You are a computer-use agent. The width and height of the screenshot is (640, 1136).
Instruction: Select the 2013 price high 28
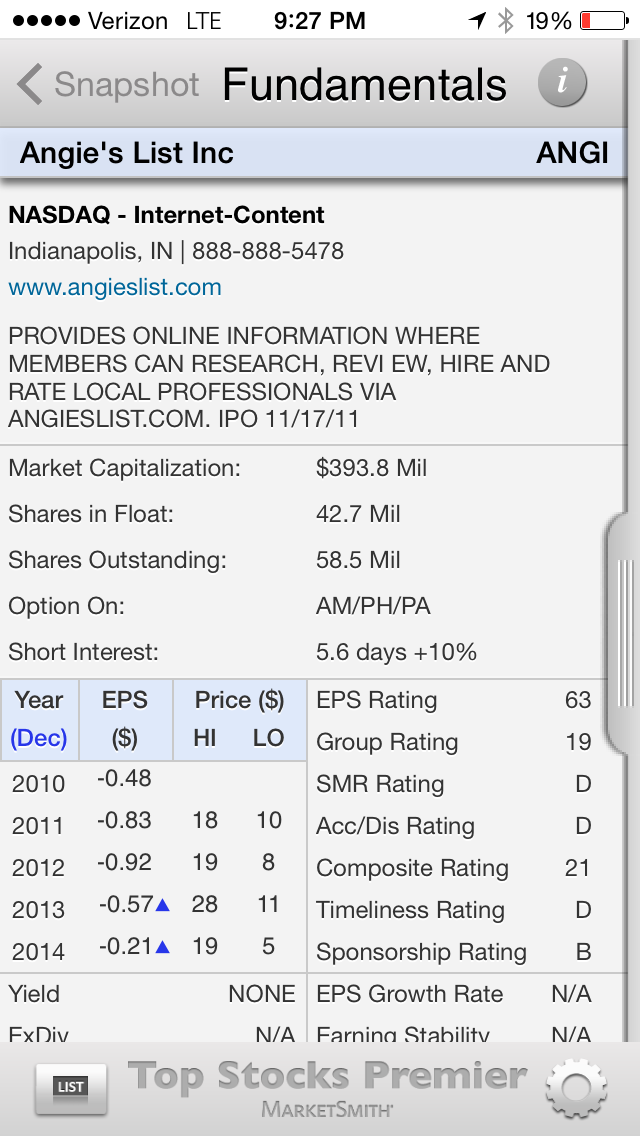204,904
